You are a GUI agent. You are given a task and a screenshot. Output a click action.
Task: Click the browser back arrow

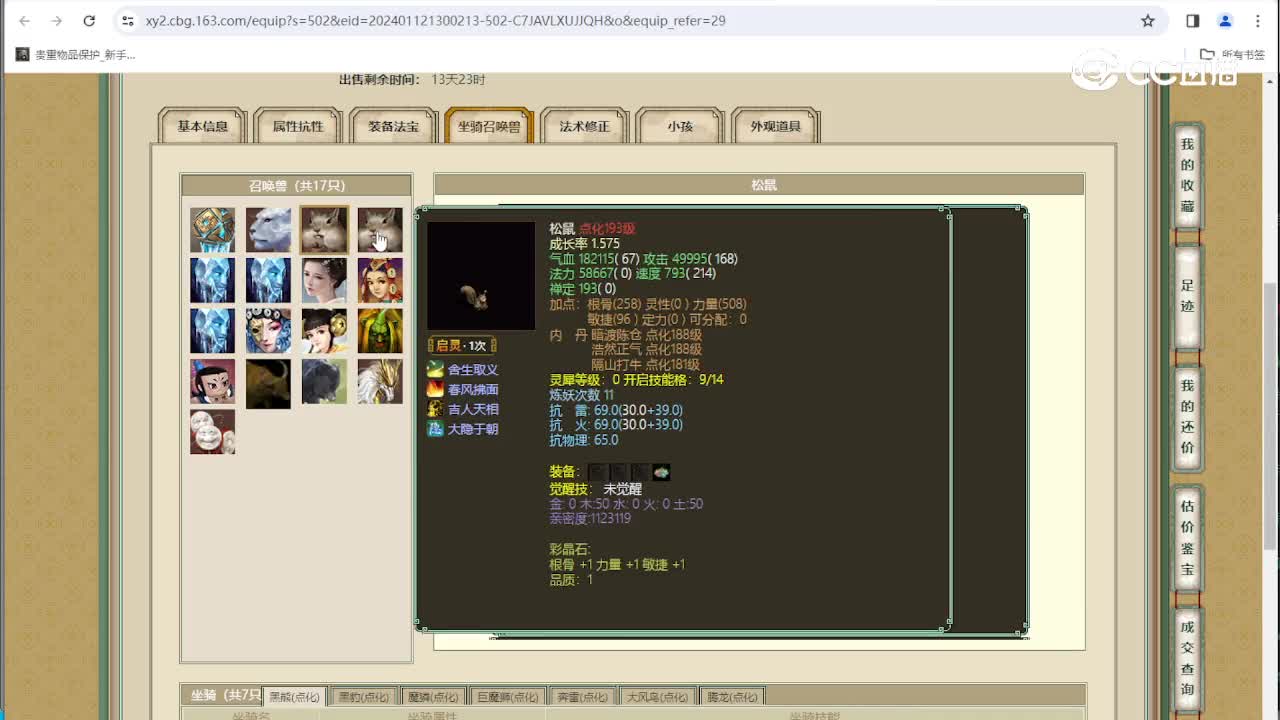(25, 20)
